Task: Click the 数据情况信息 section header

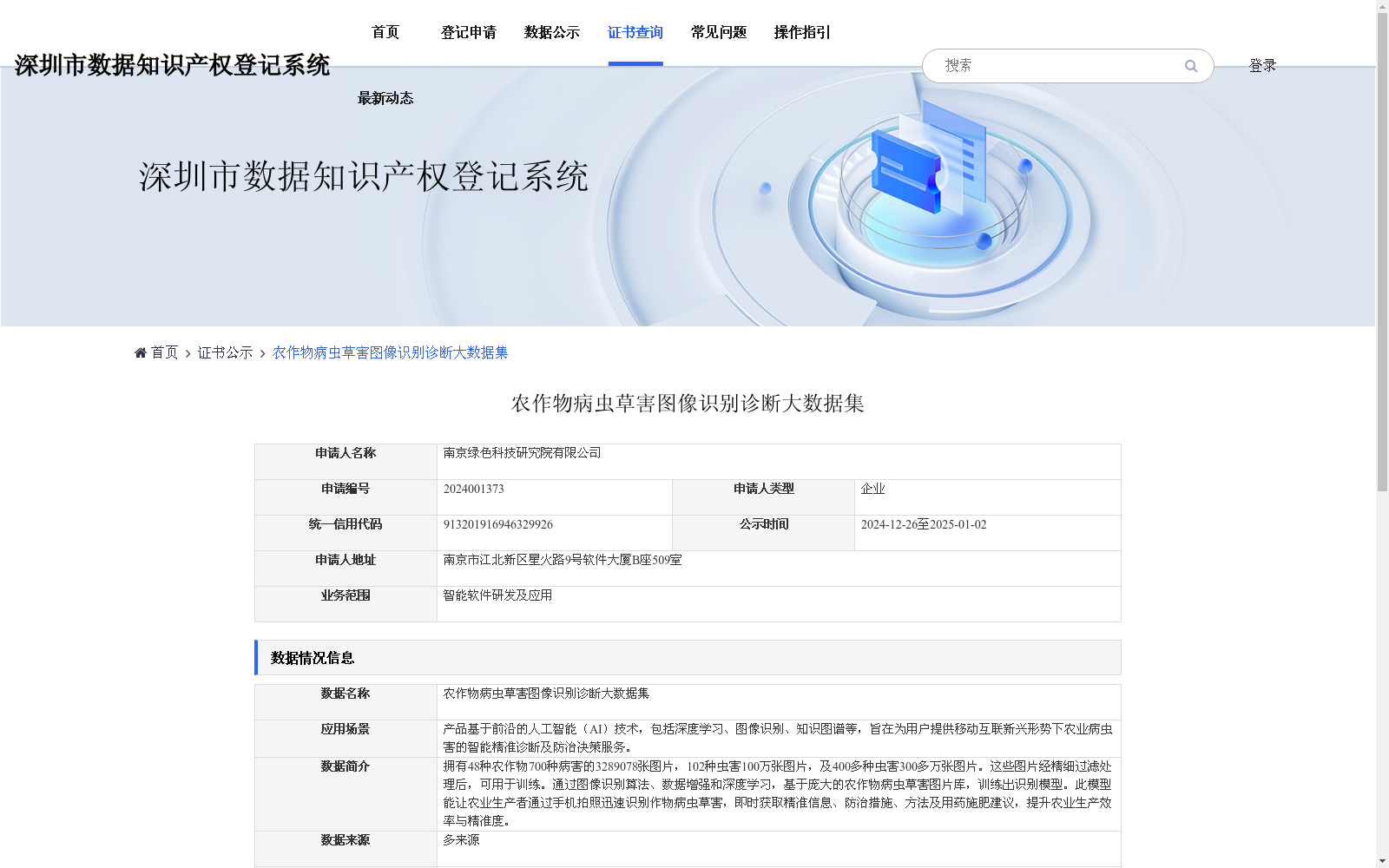Action: pyautogui.click(x=311, y=658)
